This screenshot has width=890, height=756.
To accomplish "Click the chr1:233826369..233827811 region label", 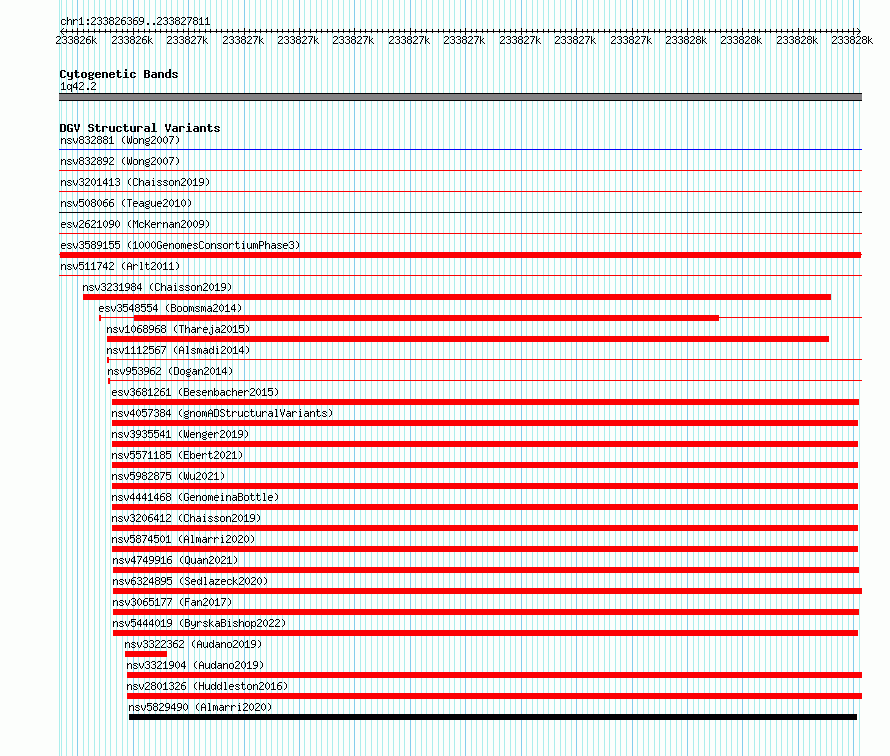I will [x=135, y=22].
